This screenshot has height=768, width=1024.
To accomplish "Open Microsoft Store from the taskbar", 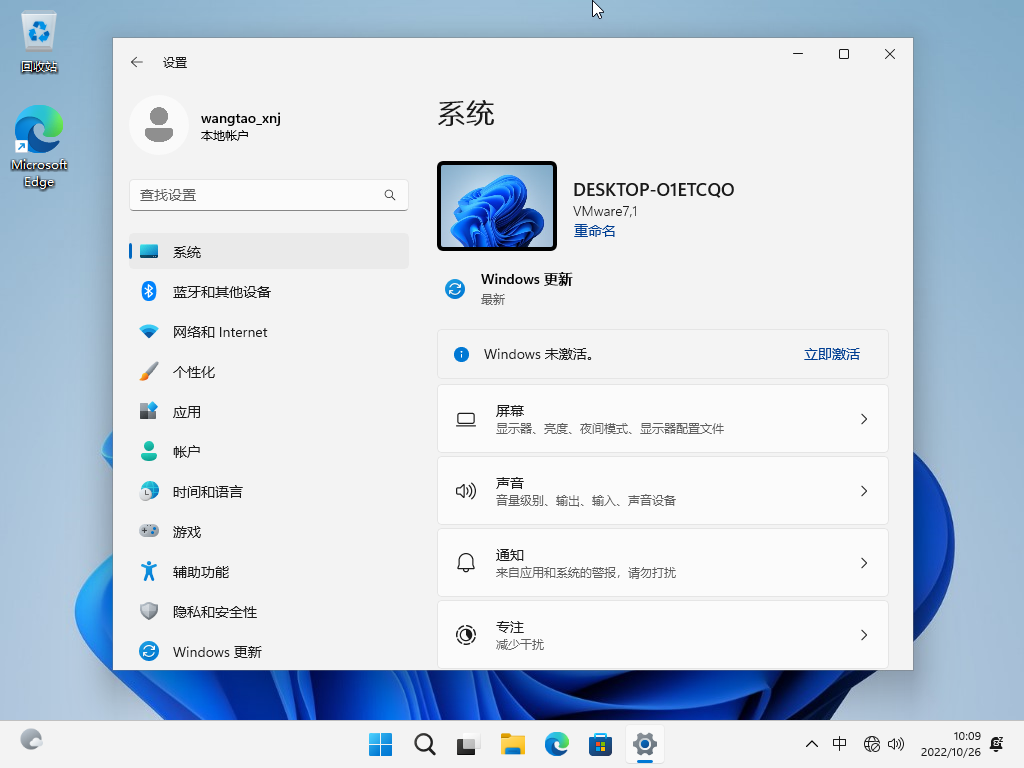I will pos(600,744).
